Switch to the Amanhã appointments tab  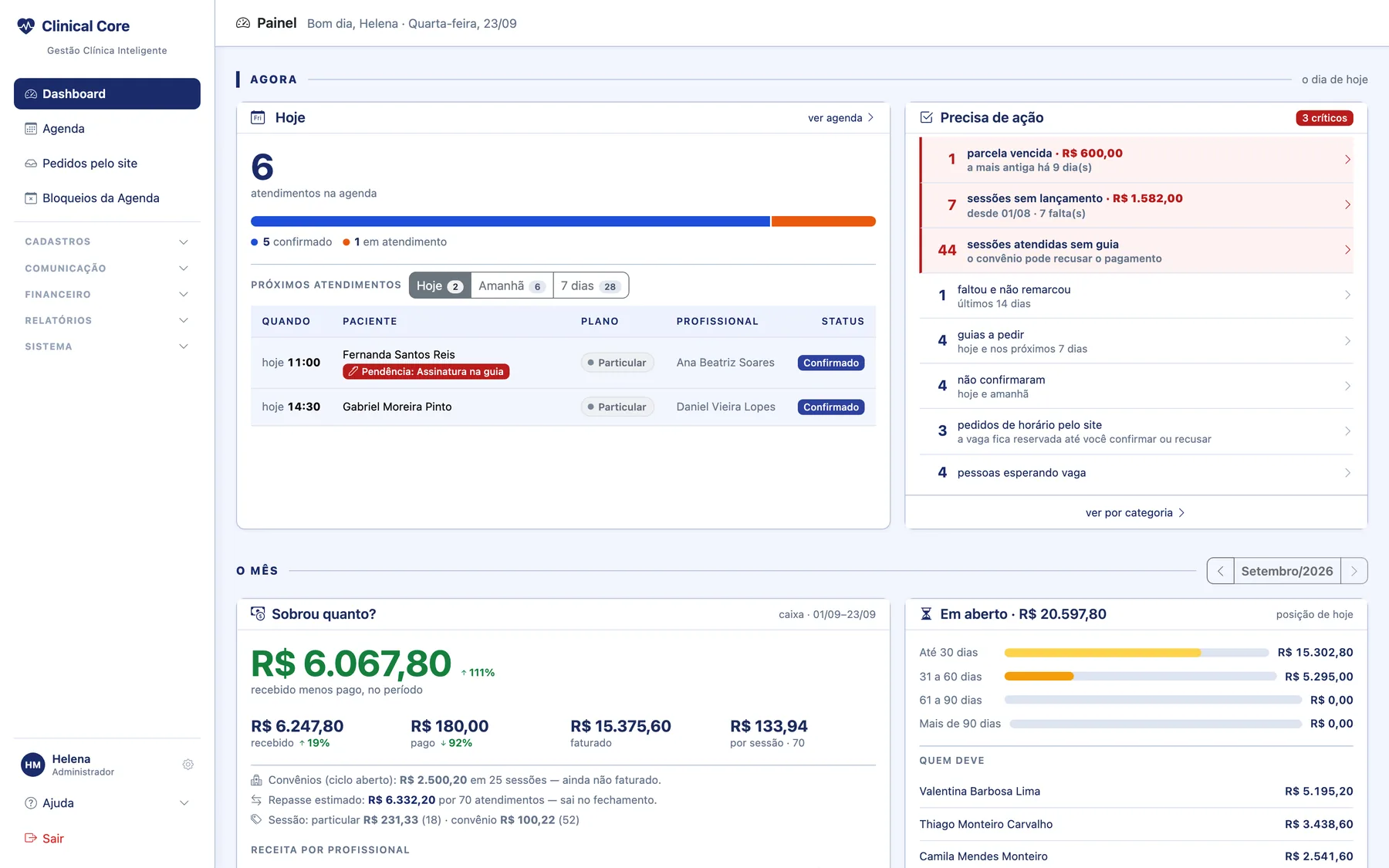coord(512,285)
